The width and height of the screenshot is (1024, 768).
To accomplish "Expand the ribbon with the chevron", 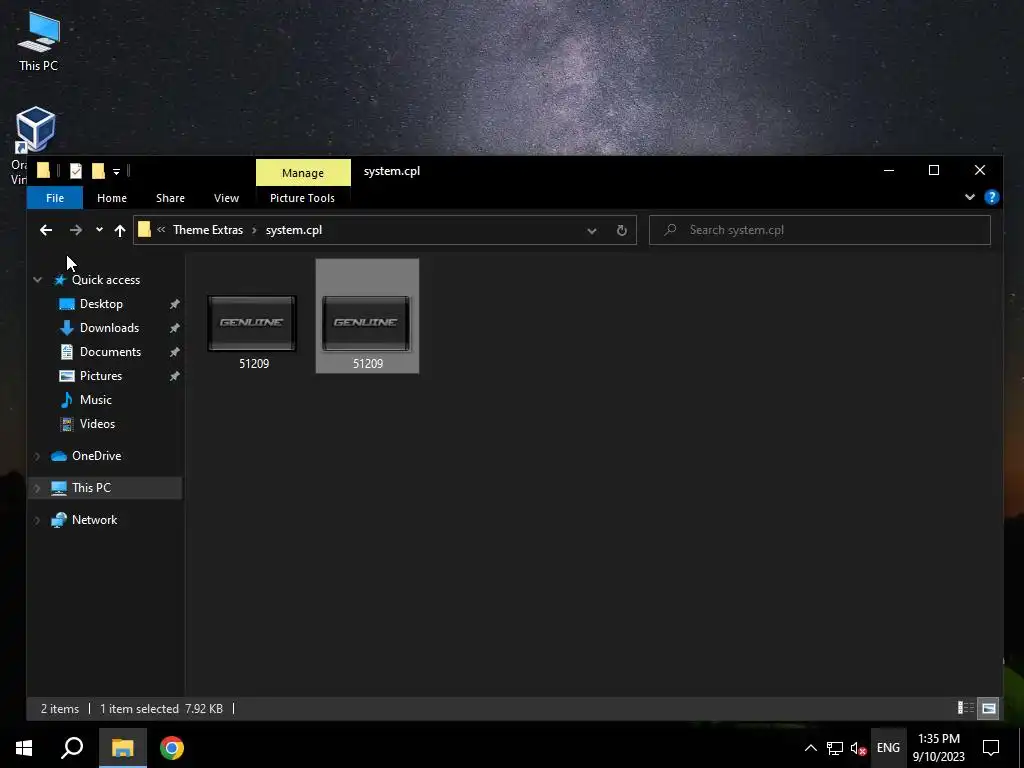I will (970, 197).
